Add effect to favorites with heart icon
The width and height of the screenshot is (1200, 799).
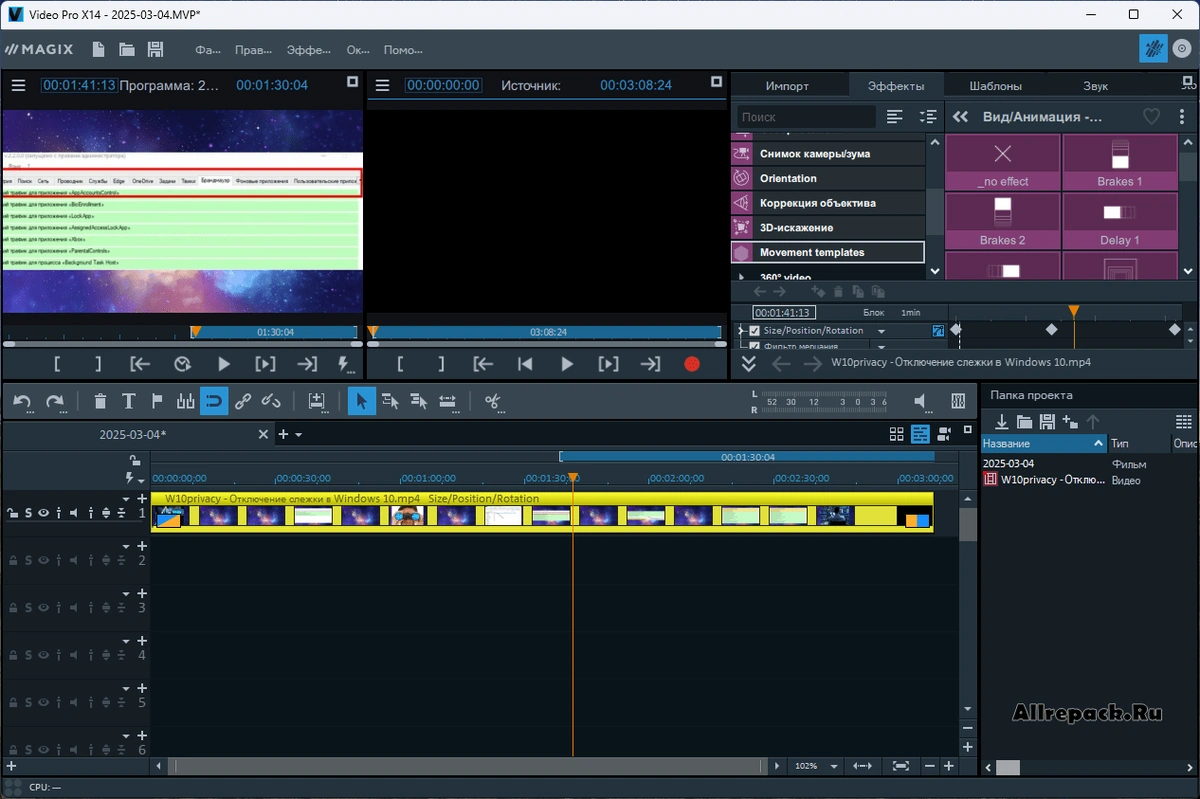pyautogui.click(x=1152, y=117)
